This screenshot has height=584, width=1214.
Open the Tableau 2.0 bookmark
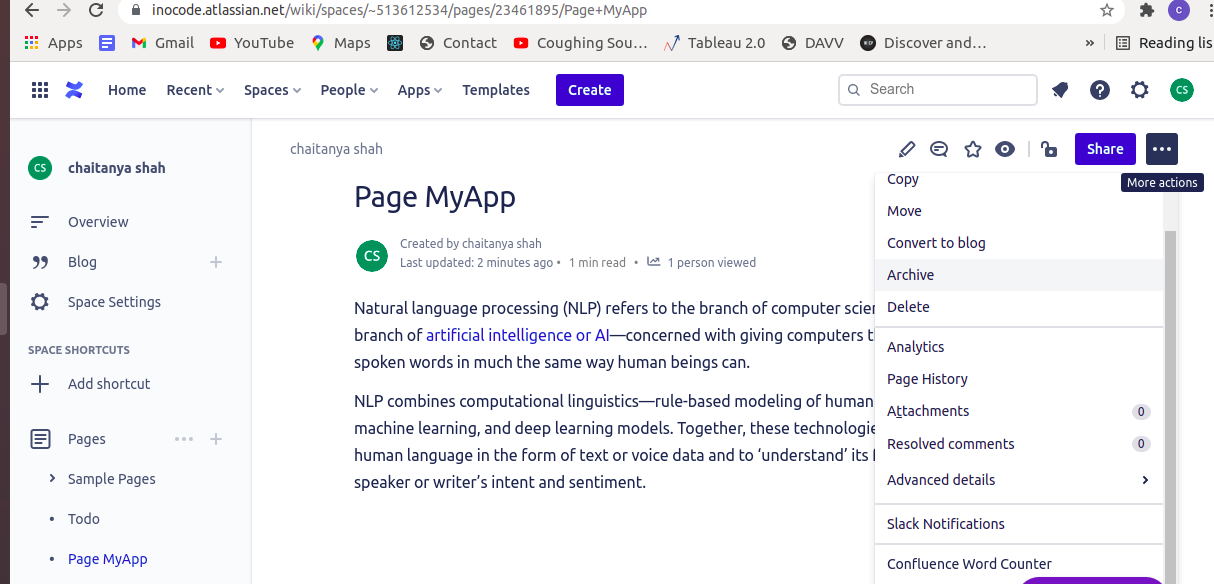tap(713, 43)
